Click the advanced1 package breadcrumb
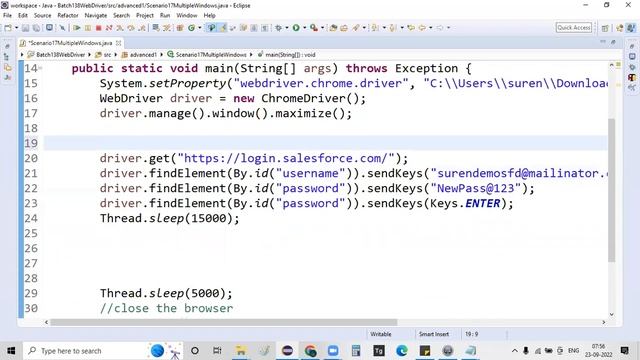The width and height of the screenshot is (640, 360). click(x=143, y=55)
